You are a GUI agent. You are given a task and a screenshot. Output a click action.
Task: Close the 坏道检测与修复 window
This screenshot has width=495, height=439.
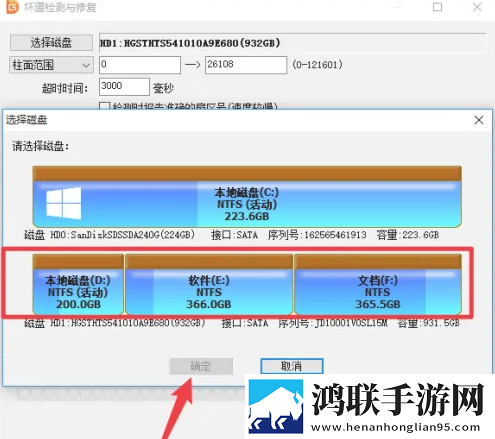coord(477,7)
